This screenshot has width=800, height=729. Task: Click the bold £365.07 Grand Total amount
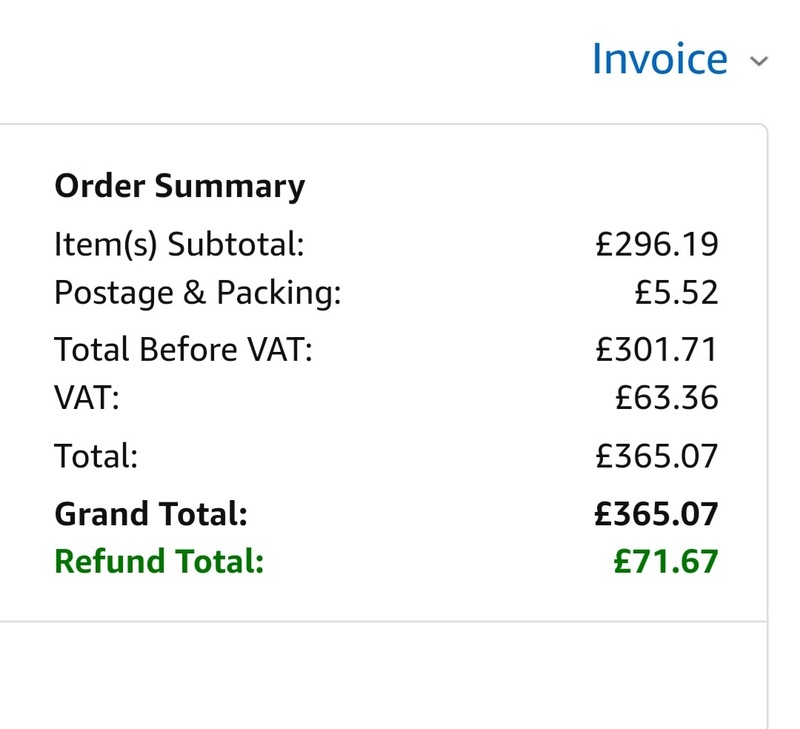[x=656, y=514]
